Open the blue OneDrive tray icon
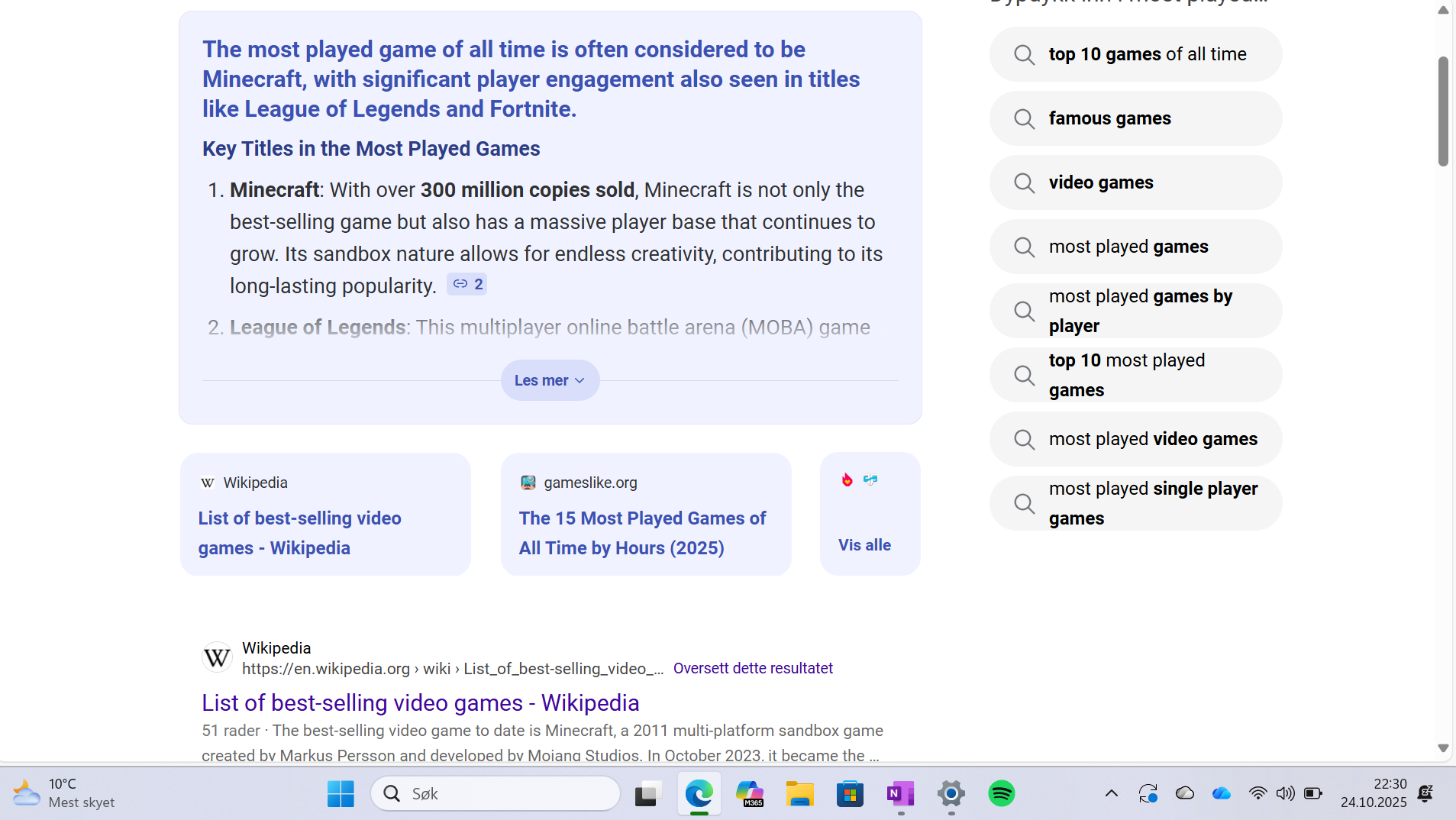 (1222, 794)
